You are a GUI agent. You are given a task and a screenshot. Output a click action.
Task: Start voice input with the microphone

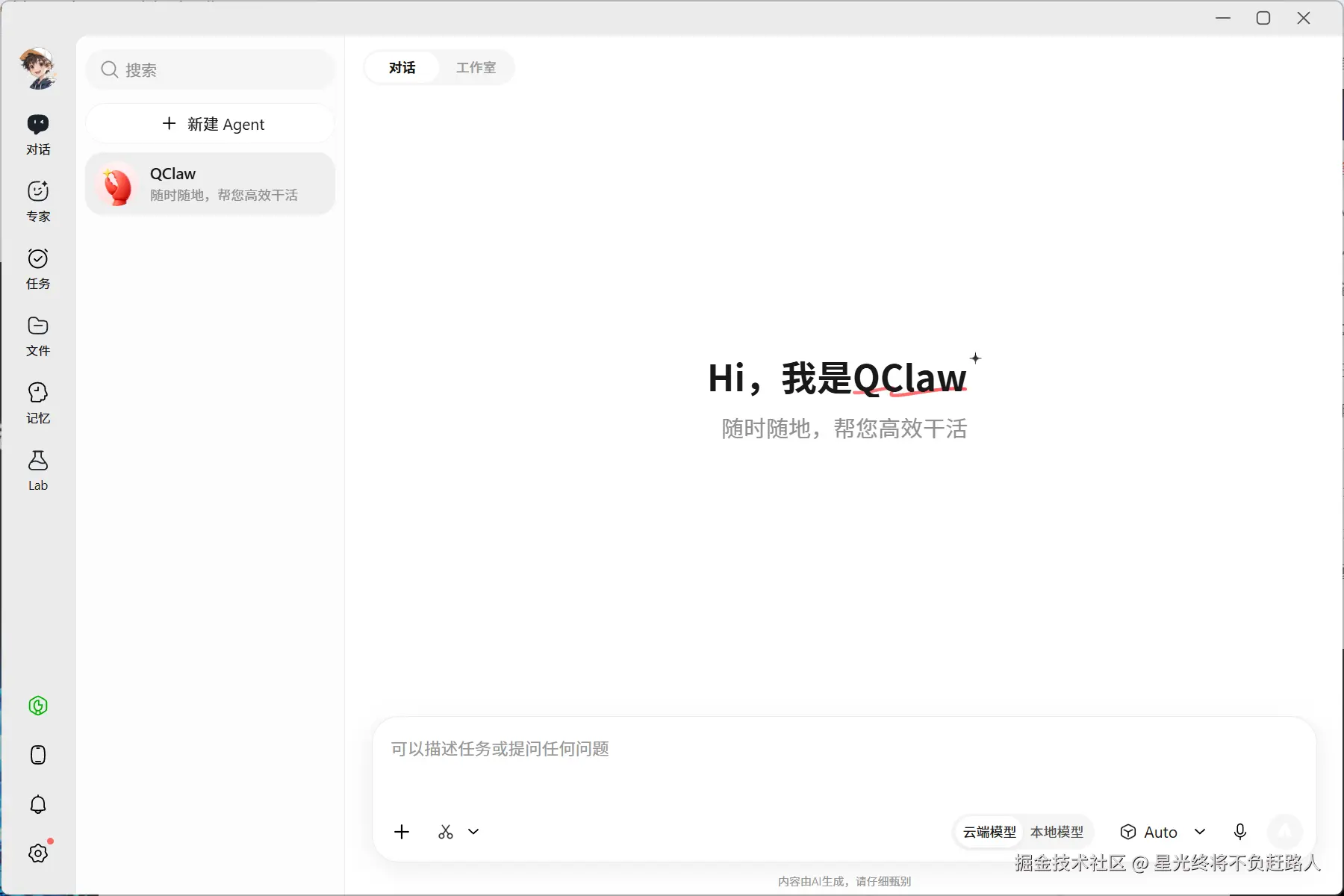point(1240,832)
